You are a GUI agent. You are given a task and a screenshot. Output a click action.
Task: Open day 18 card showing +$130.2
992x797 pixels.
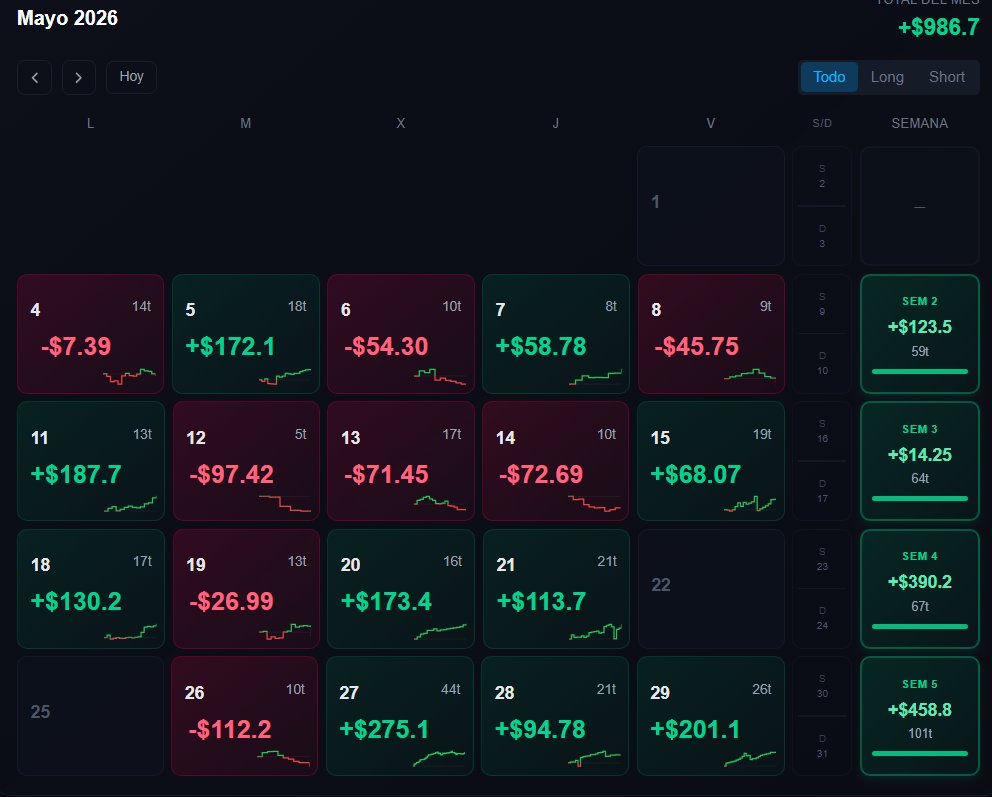(90, 589)
